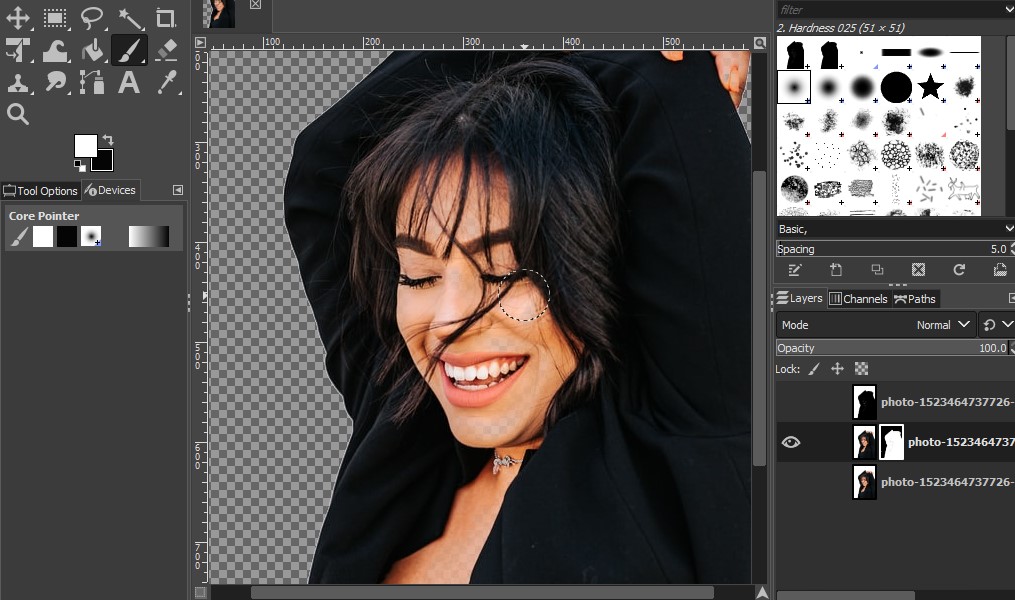The image size is (1015, 600).
Task: Toggle visibility of the middle photo layer
Action: click(791, 441)
